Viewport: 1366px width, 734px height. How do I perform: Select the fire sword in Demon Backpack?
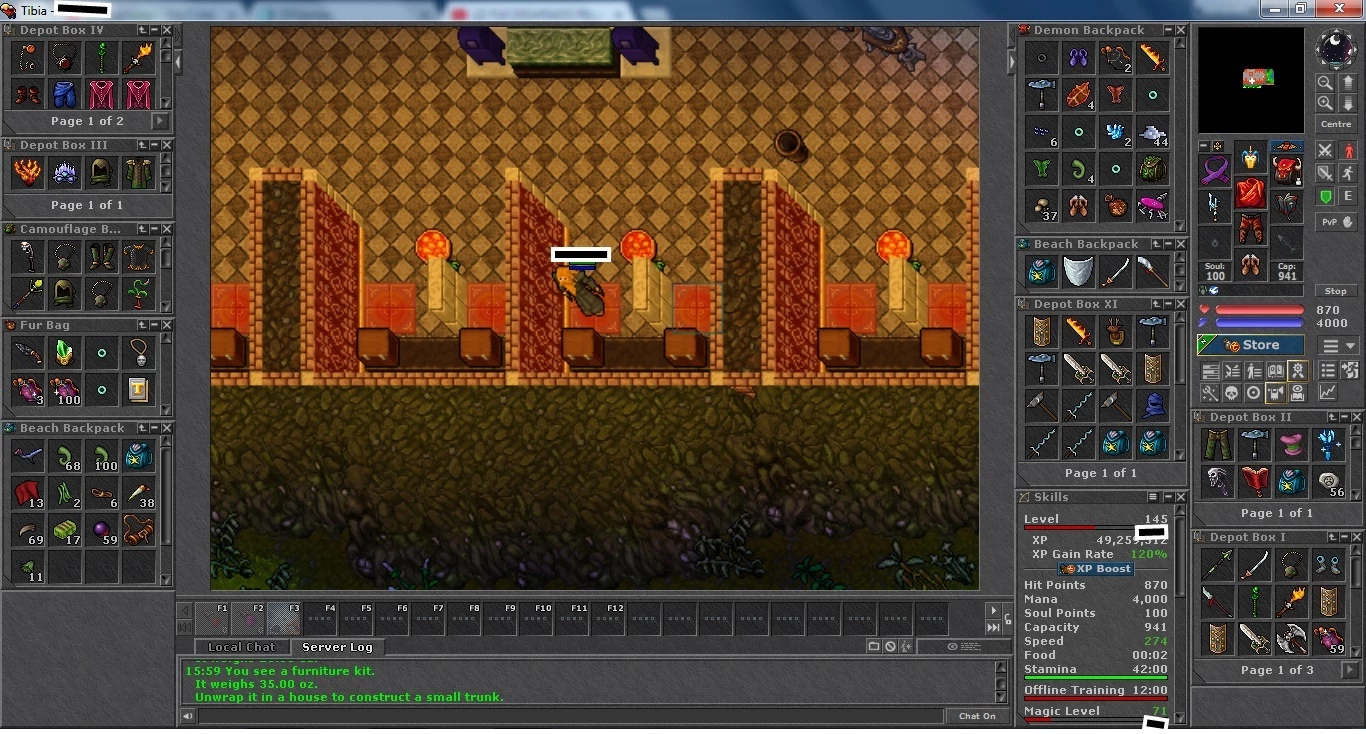[x=1153, y=59]
